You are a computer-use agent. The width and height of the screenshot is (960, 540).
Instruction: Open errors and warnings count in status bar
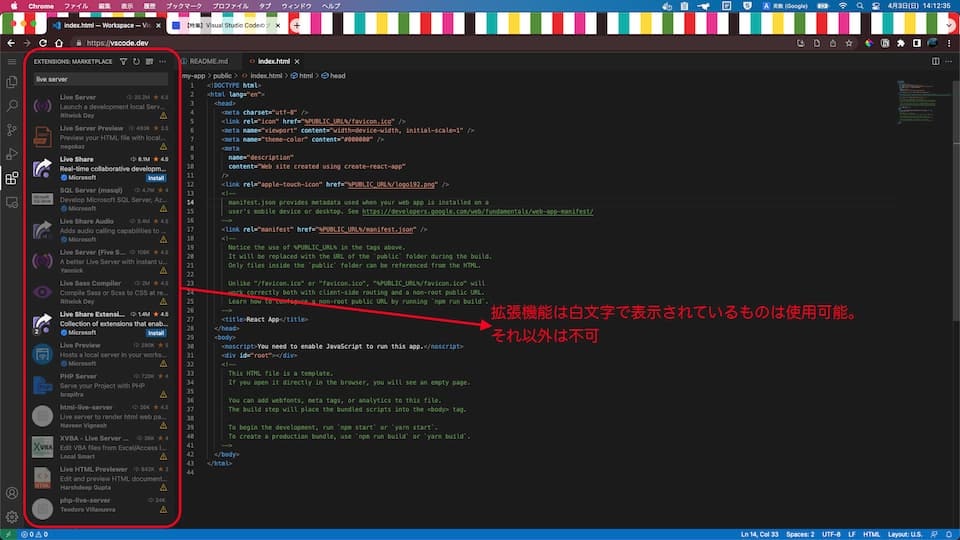coord(34,534)
